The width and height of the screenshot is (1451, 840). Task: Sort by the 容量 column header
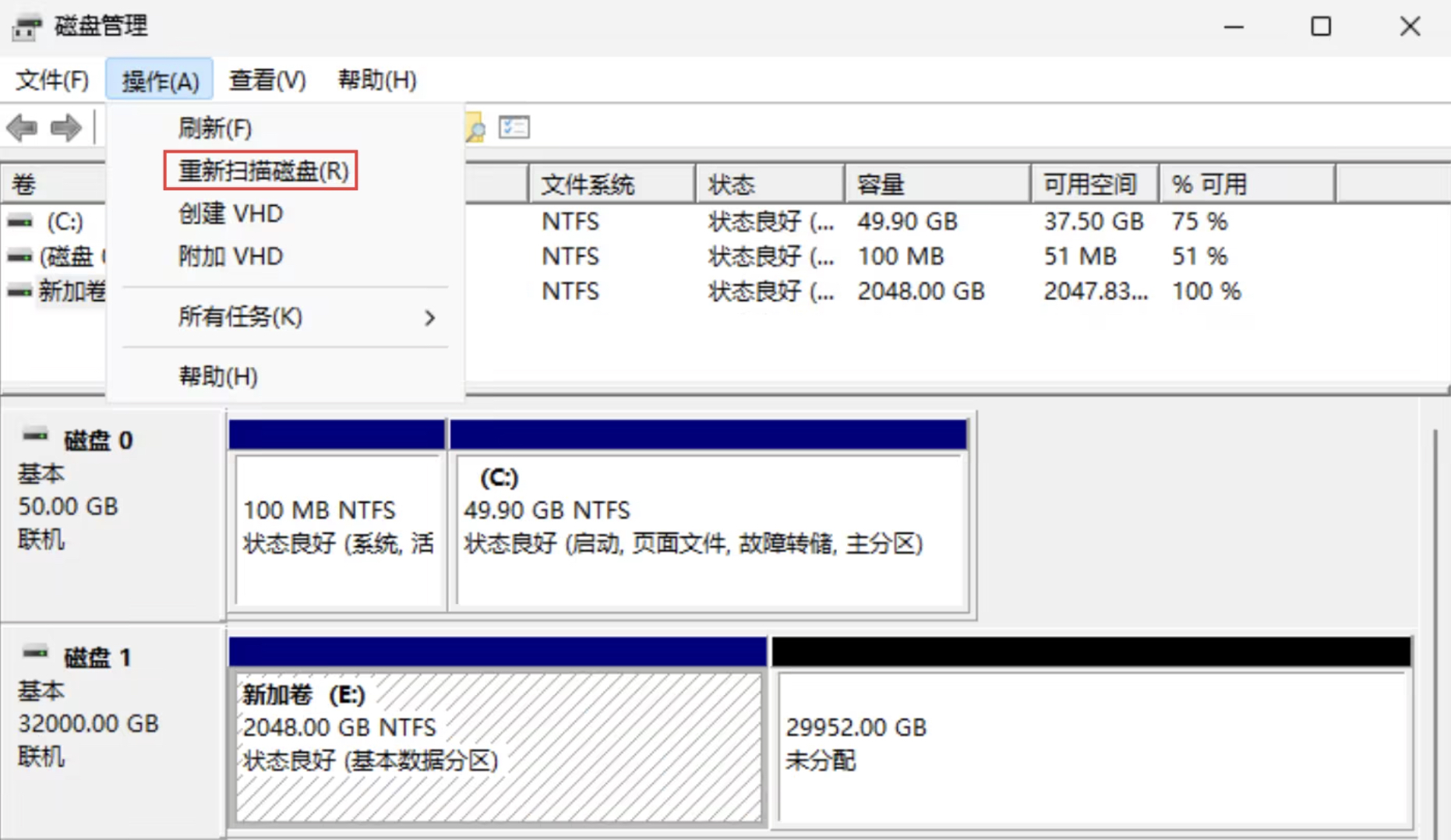click(x=937, y=185)
